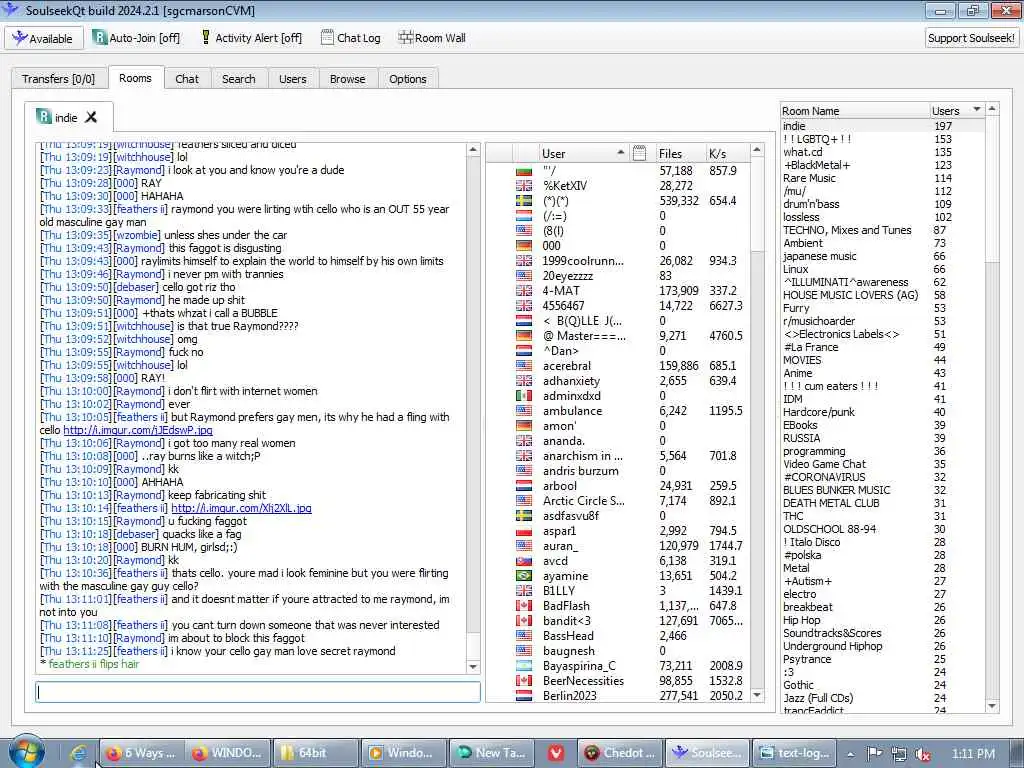Screen dimensions: 1024x768
Task: Sort user list by K/s column
Action: [x=727, y=153]
